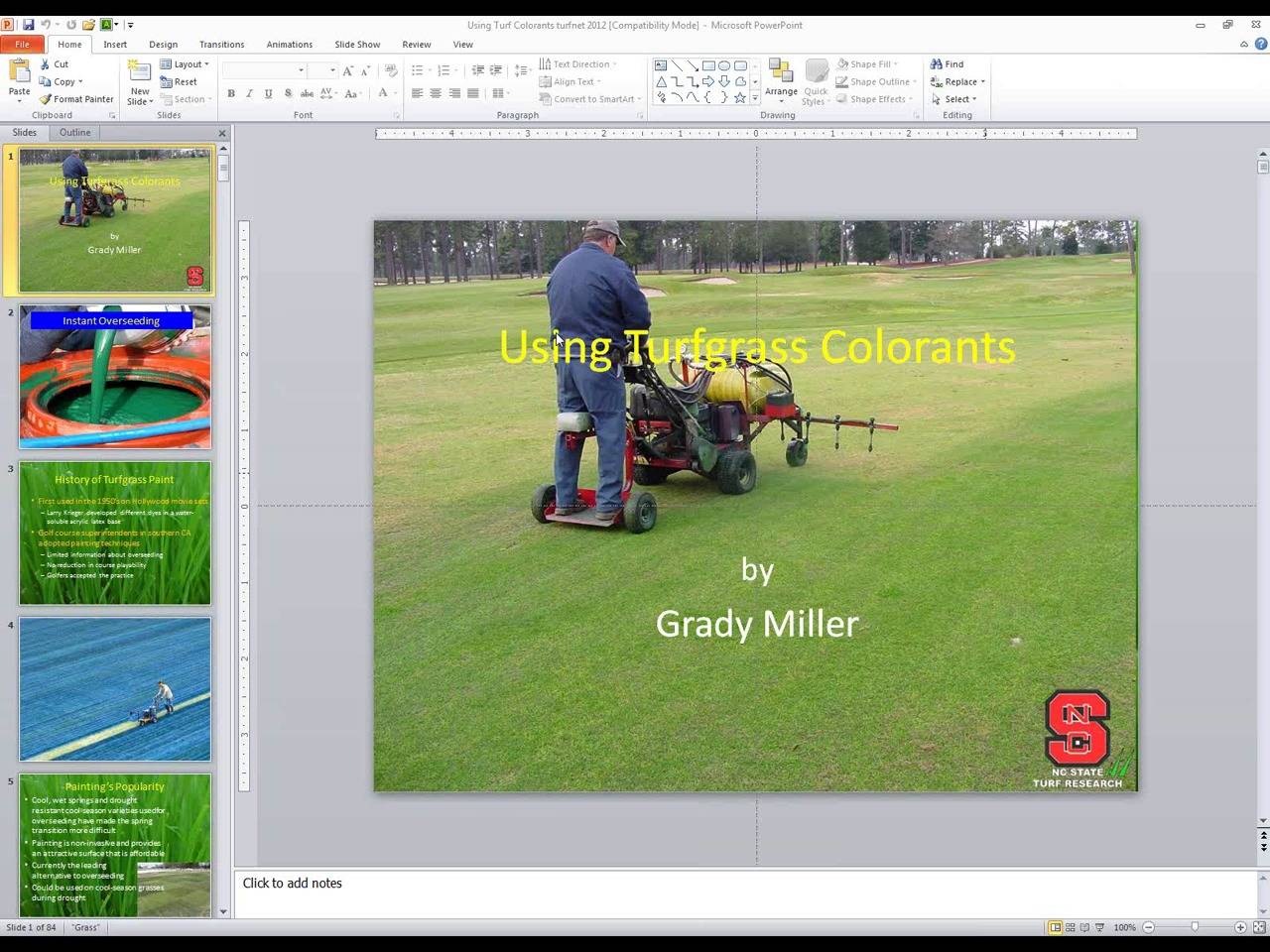Open the Animations ribbon tab
The image size is (1270, 952).
pos(289,45)
